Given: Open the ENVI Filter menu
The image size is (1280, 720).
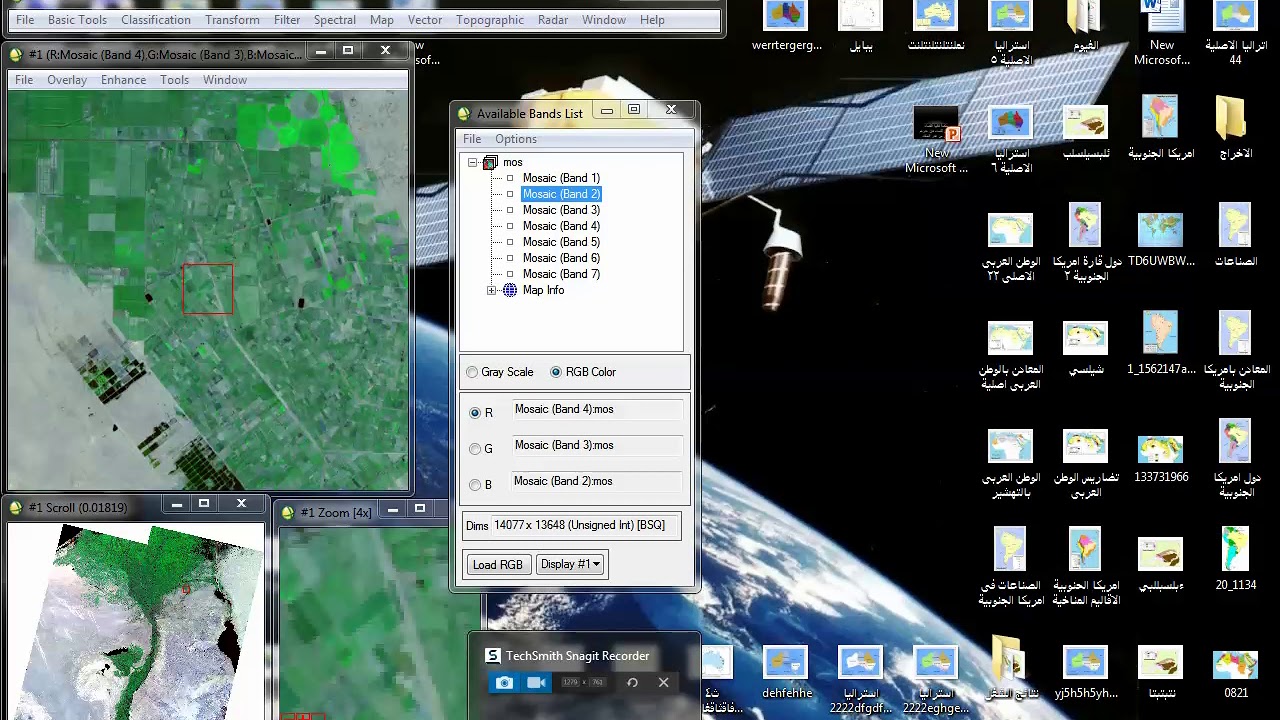Looking at the screenshot, I should pos(287,19).
